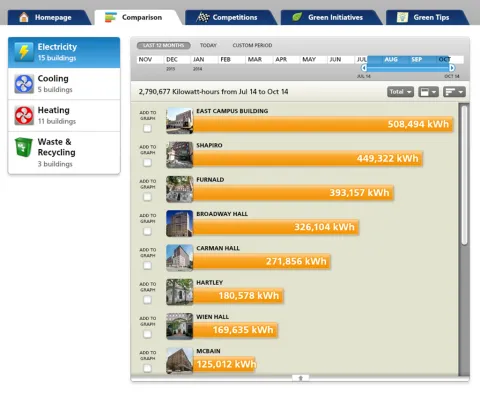Click the building list vertical scrollbar
The height and width of the screenshot is (395, 480).
(464, 176)
